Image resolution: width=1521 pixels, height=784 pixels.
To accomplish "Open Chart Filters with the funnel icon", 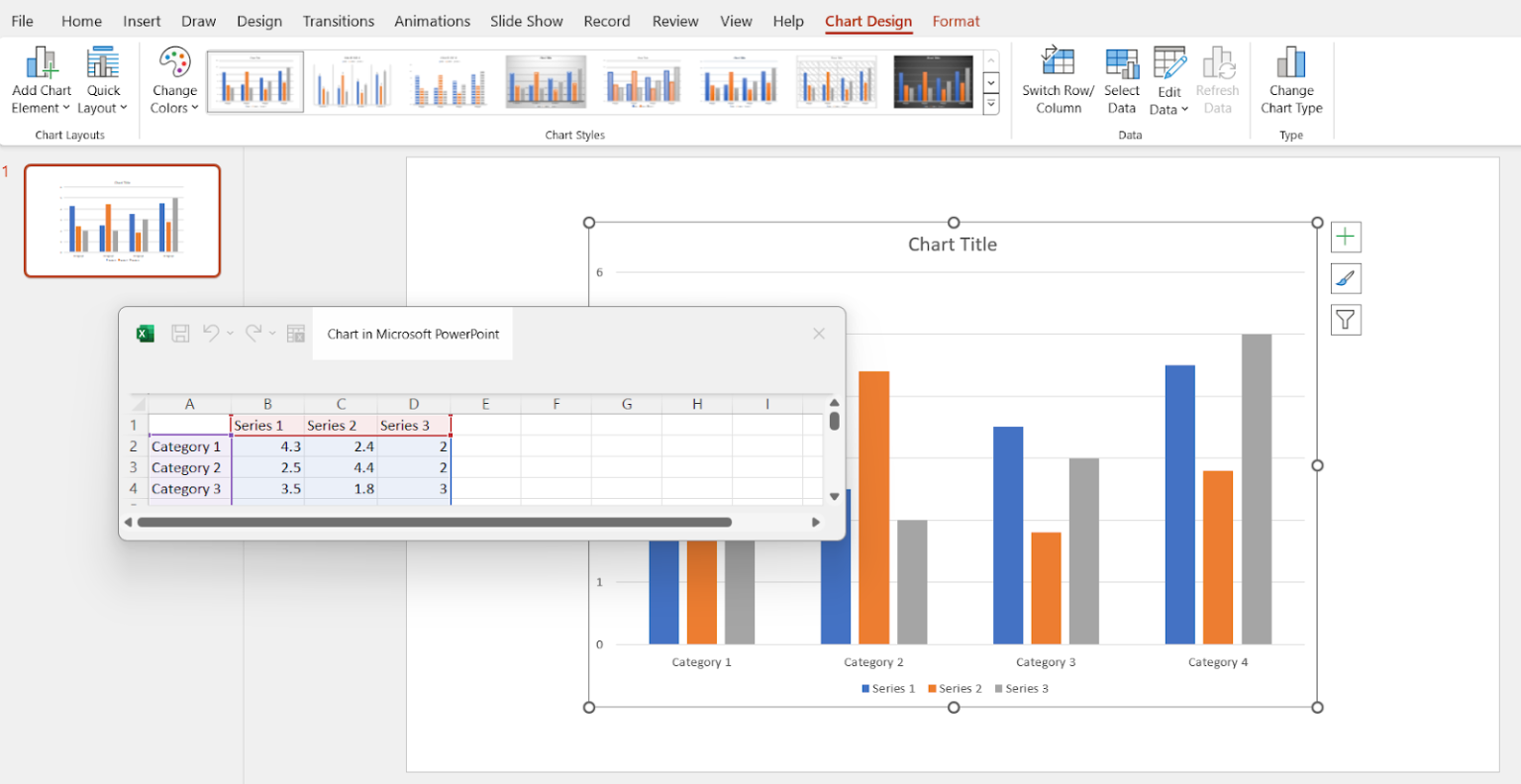I will click(x=1346, y=320).
